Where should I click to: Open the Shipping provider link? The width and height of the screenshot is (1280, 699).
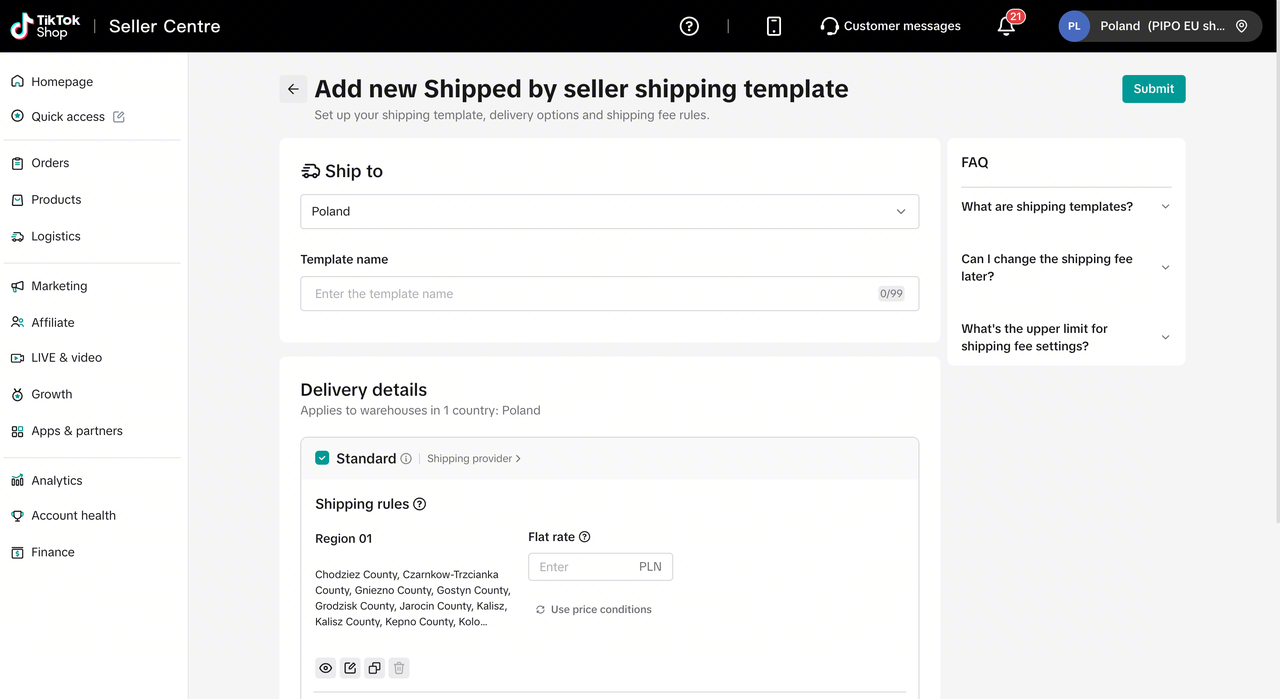pos(474,459)
